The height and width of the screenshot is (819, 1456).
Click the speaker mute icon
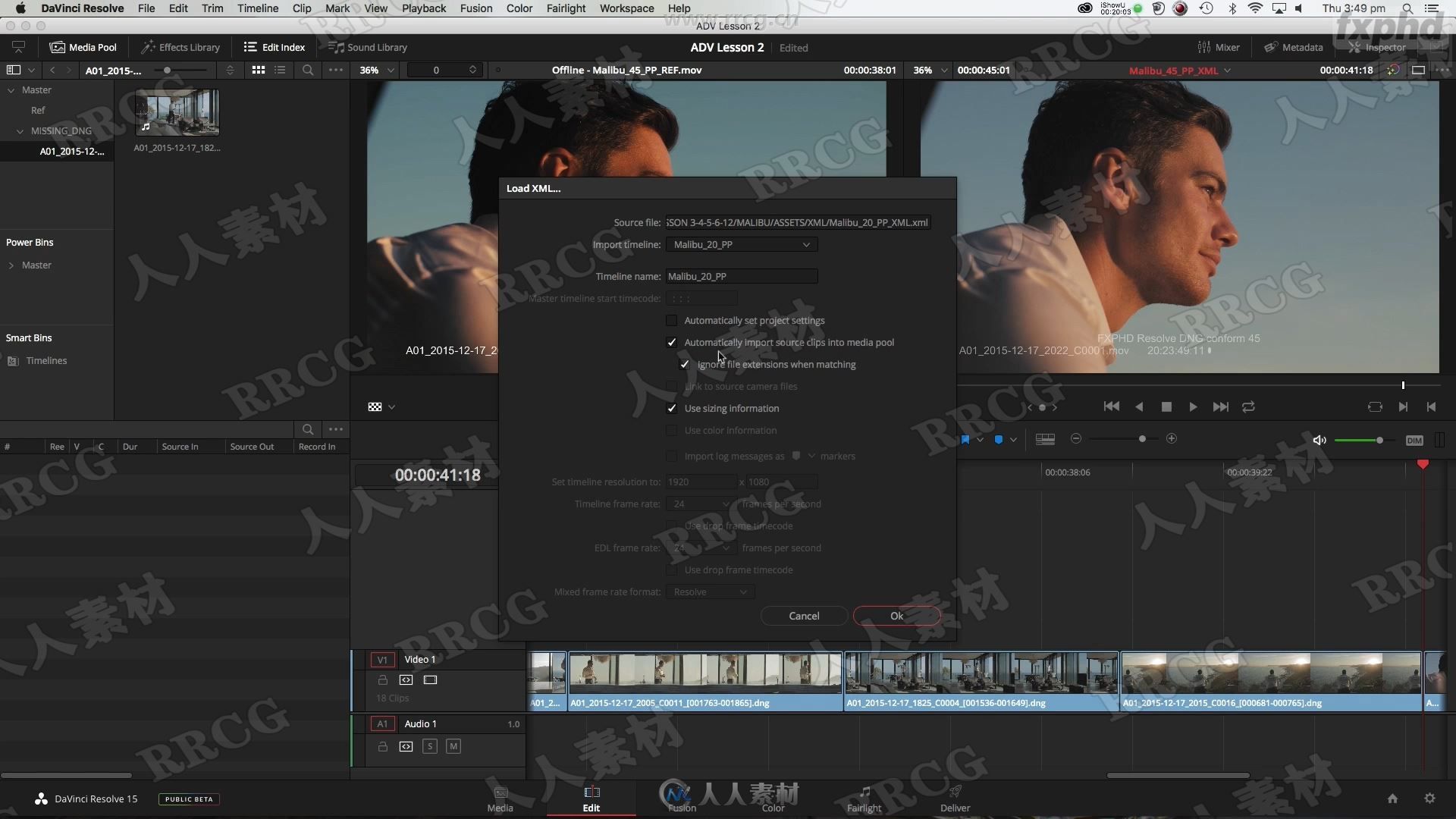pyautogui.click(x=1319, y=440)
